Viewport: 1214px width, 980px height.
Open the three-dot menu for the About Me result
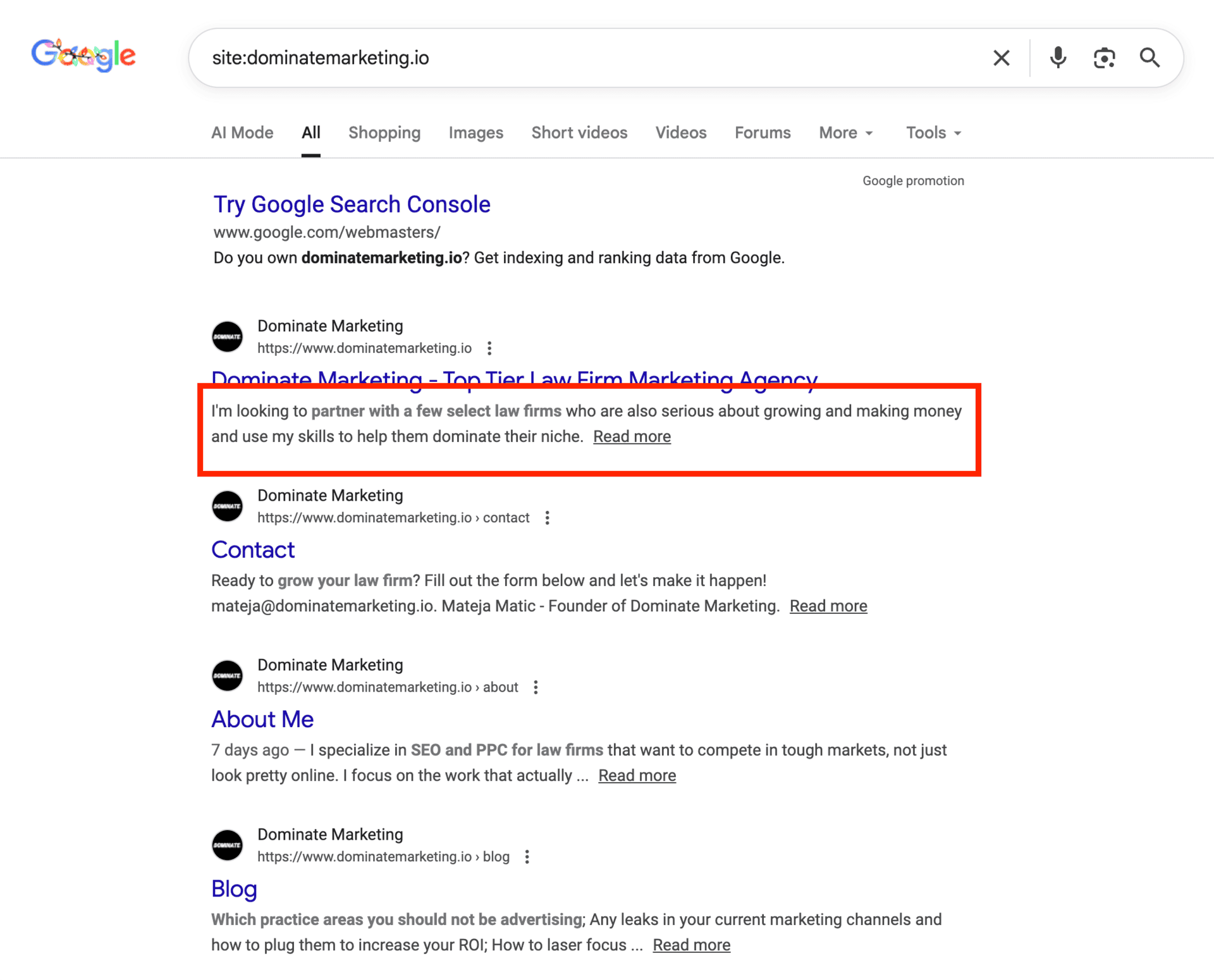[x=536, y=687]
